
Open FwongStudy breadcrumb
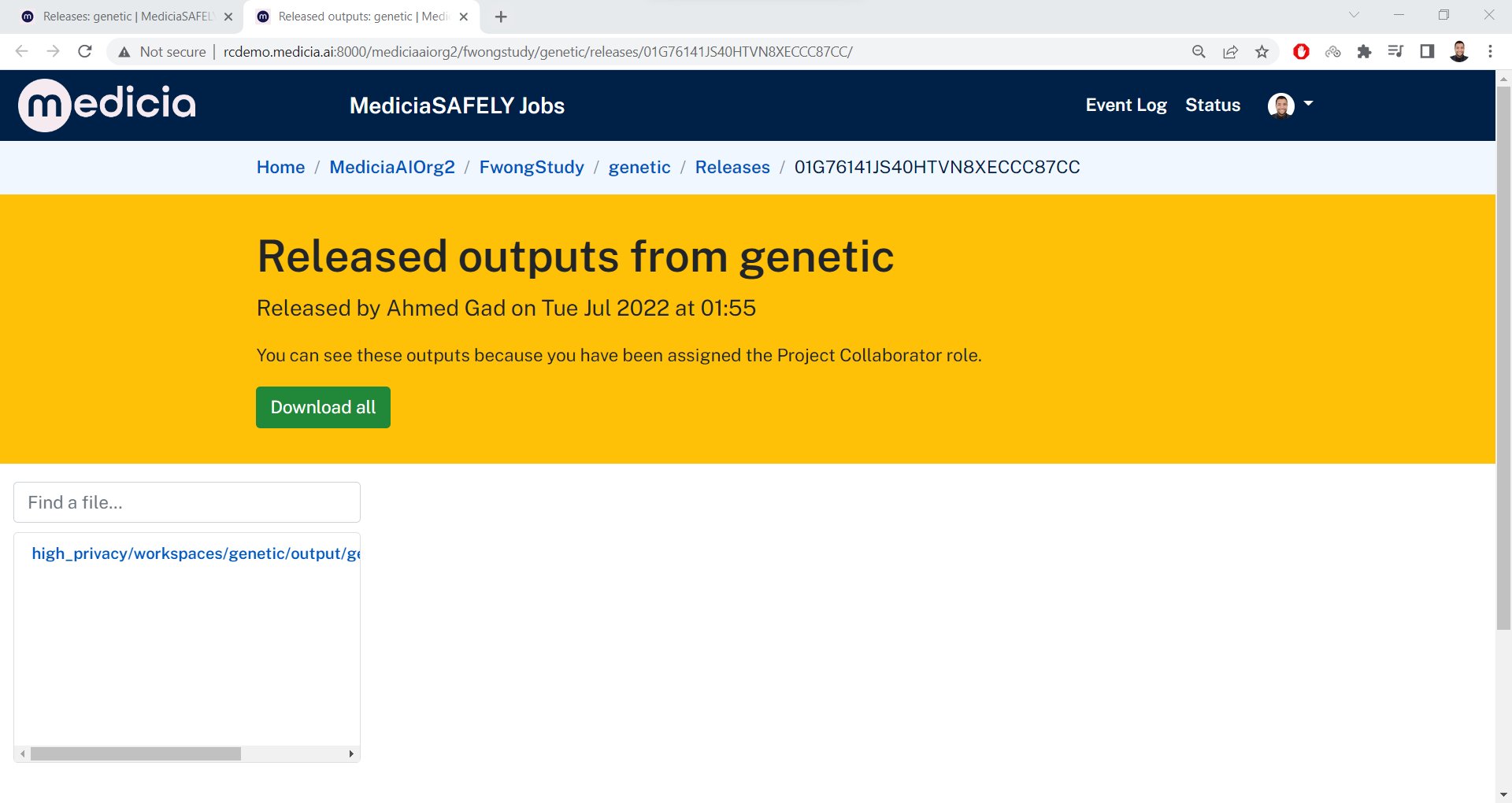(x=532, y=167)
